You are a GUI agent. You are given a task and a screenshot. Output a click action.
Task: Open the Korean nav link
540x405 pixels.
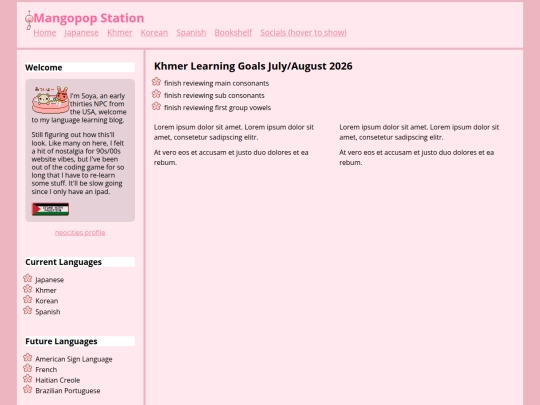pos(154,33)
